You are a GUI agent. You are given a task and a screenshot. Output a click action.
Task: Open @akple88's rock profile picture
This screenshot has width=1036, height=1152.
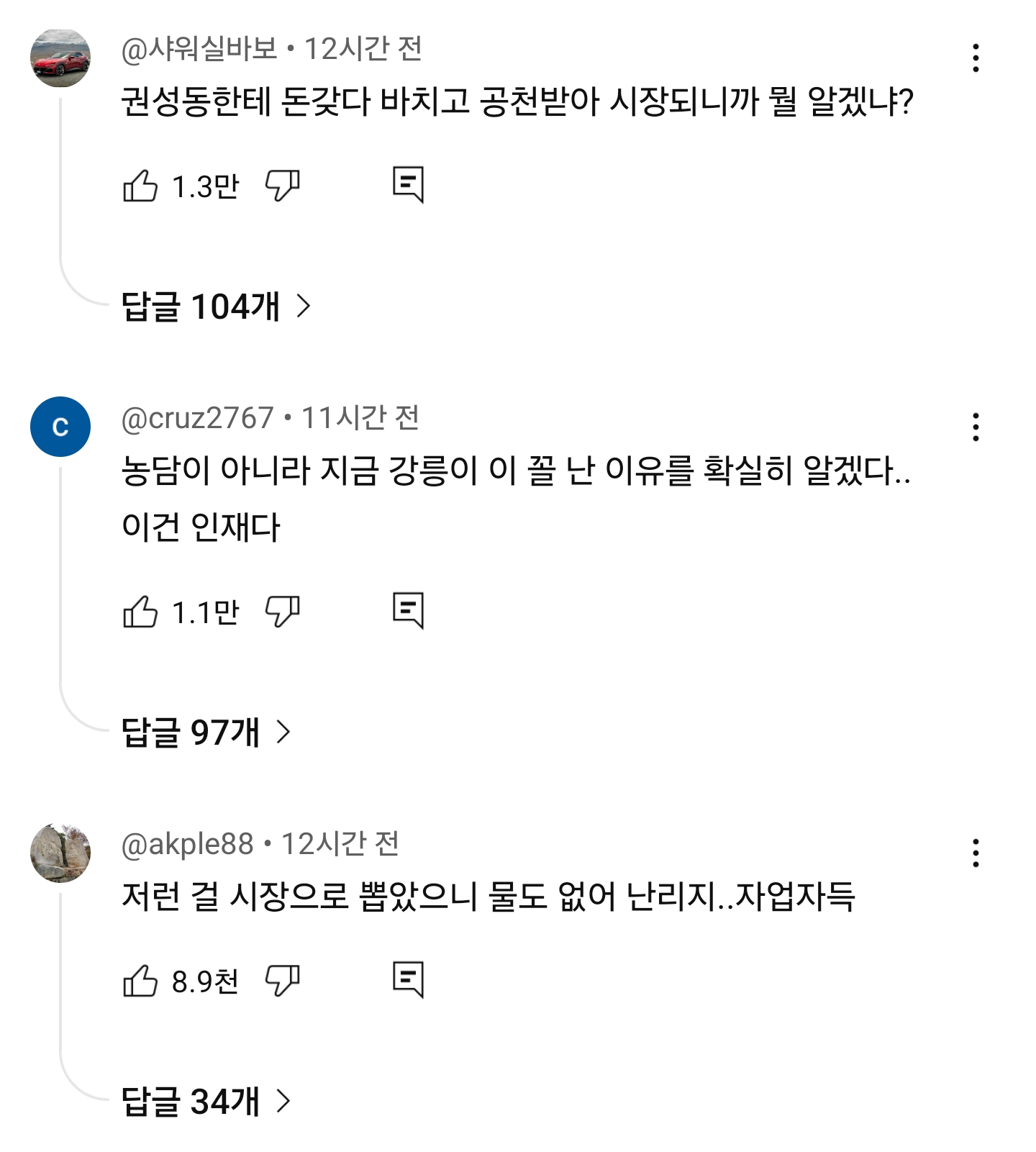tap(60, 853)
